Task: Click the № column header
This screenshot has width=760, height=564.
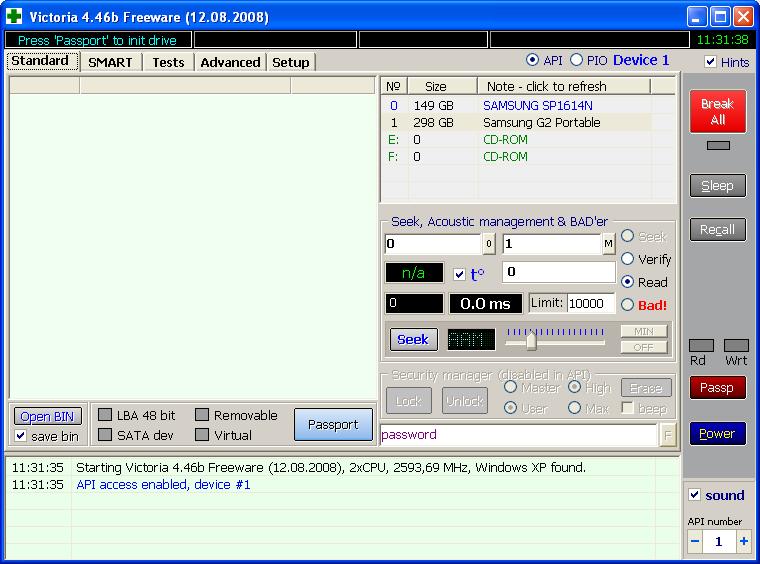Action: pos(394,86)
